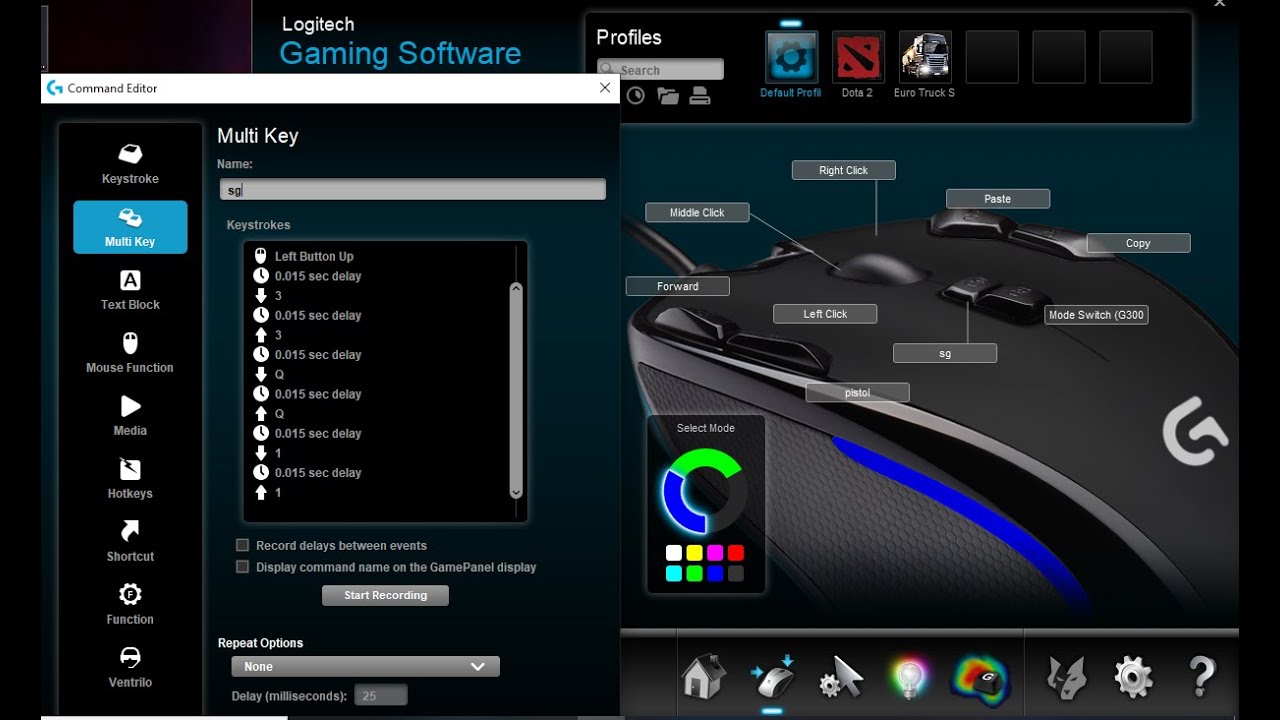Select the green mode ring segment
This screenshot has width=1280, height=720.
coord(706,459)
